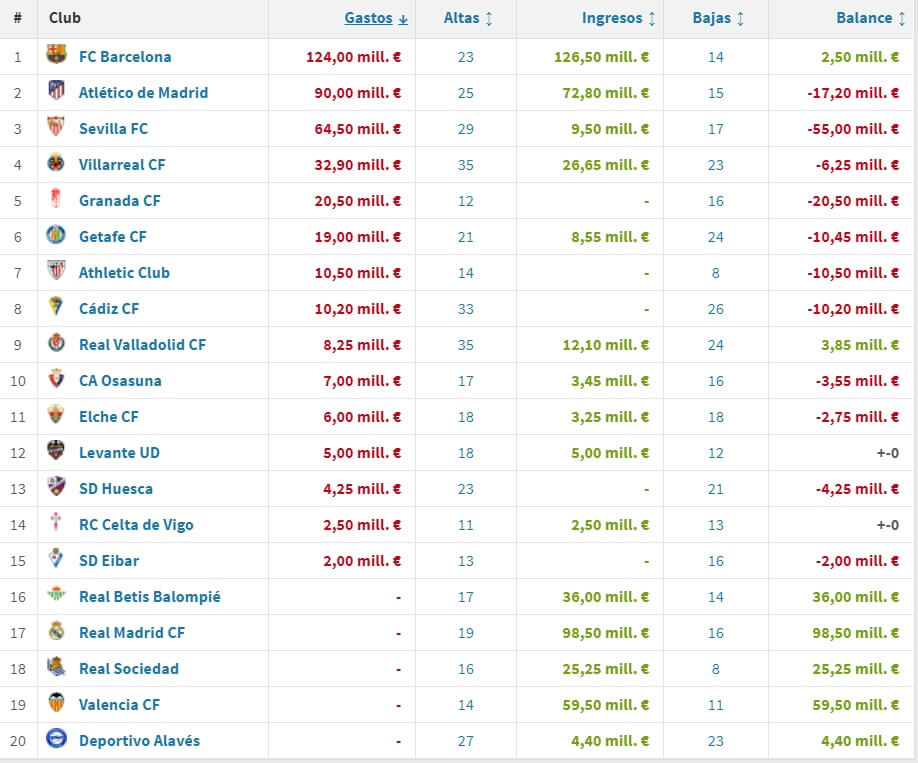Viewport: 918px width, 763px height.
Task: Open the Real Betis Balompié link
Action: point(150,597)
